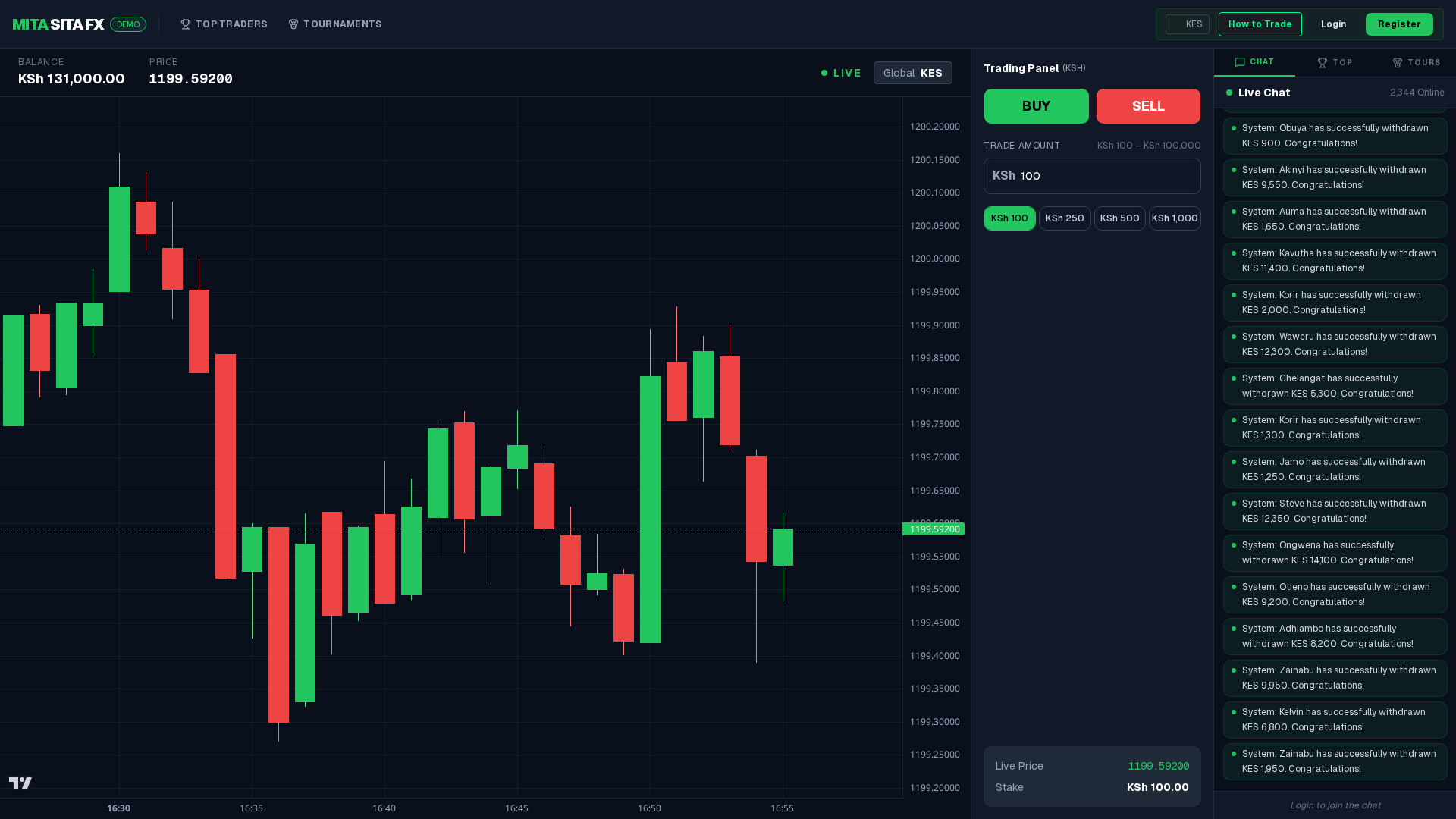Select Chelangat's KES 5,300 withdrawal message

point(1335,386)
